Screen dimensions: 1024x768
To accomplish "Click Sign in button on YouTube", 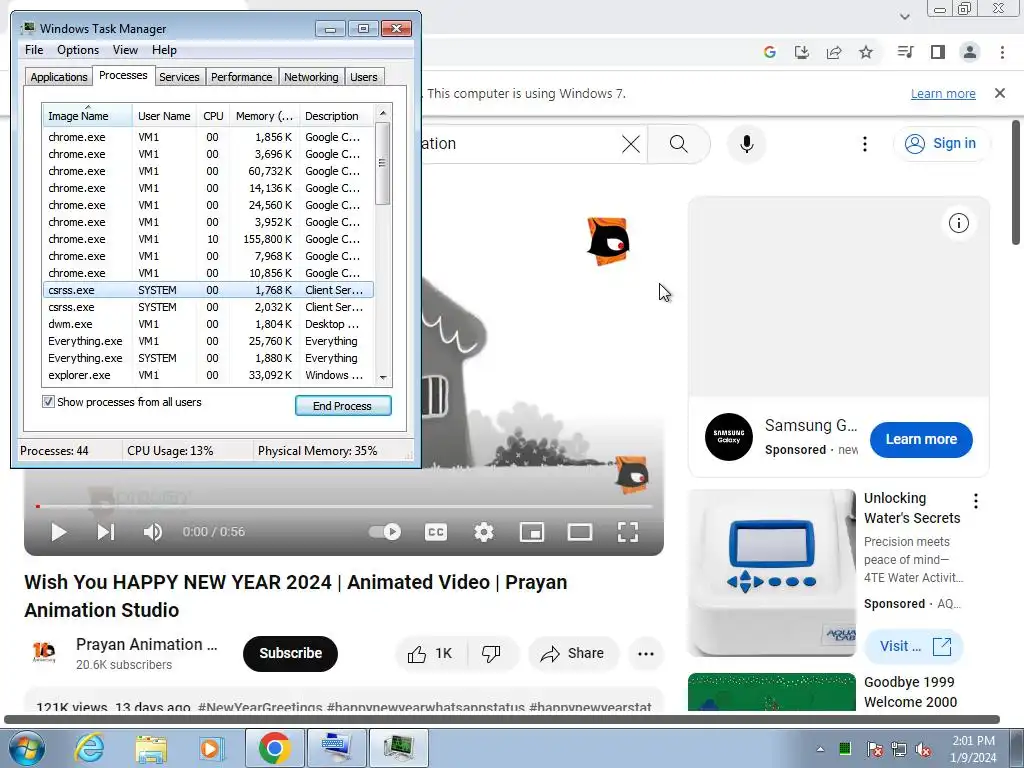I will click(941, 144).
